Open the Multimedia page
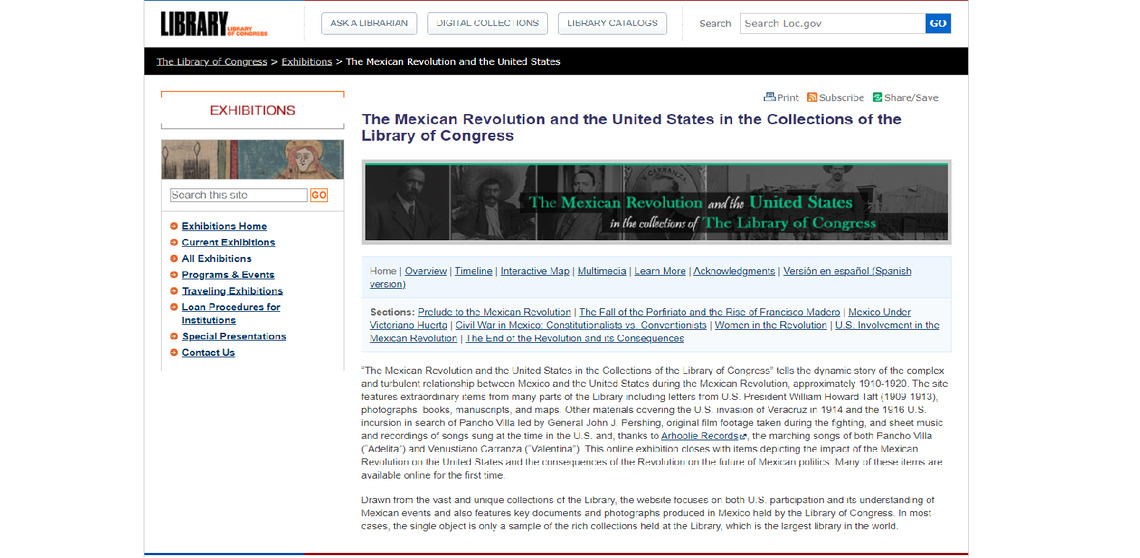 pos(602,271)
